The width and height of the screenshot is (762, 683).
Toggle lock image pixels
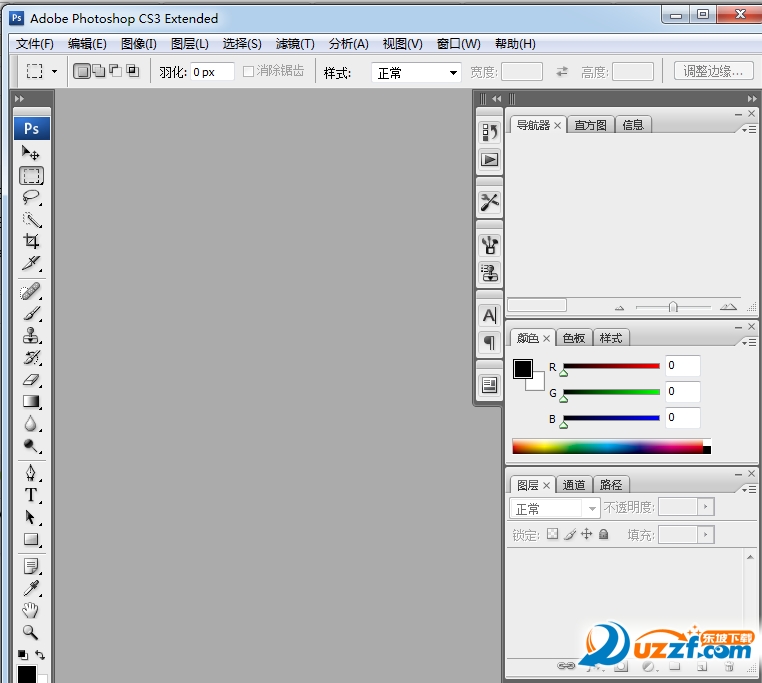570,534
